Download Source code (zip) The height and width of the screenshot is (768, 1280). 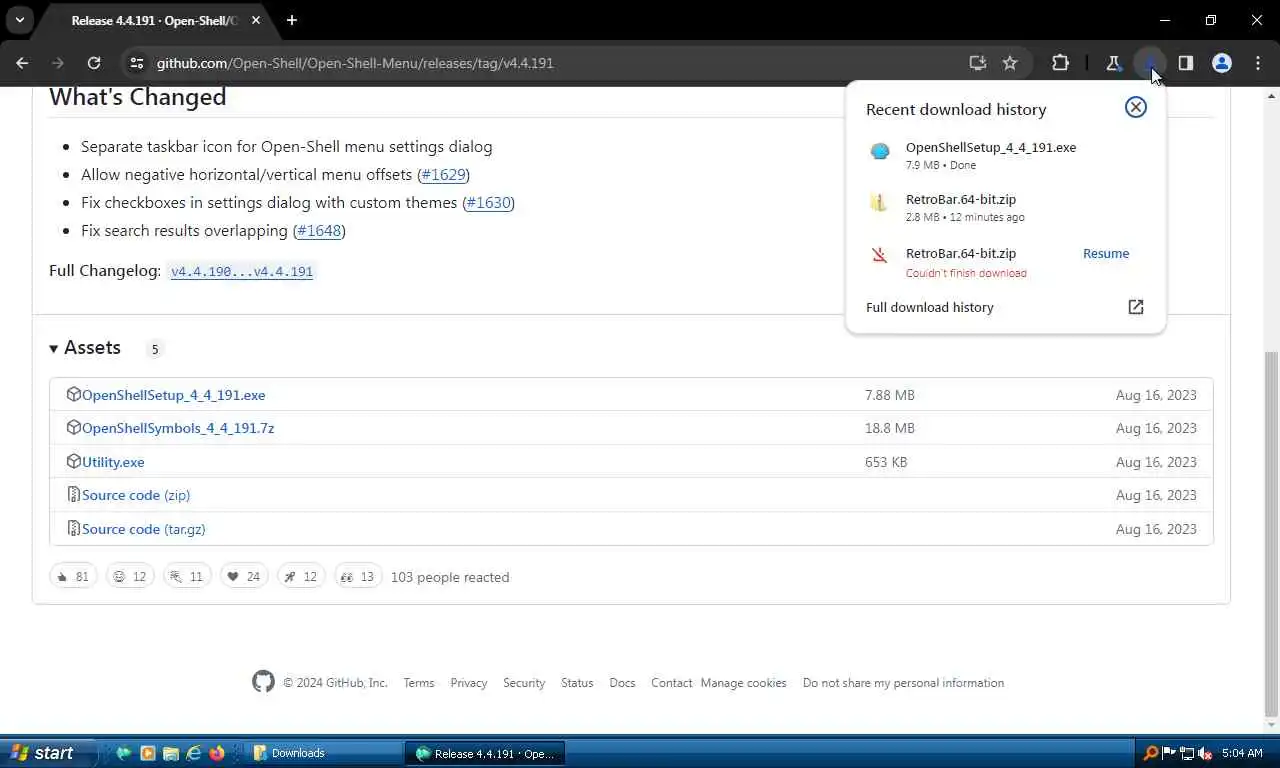136,495
